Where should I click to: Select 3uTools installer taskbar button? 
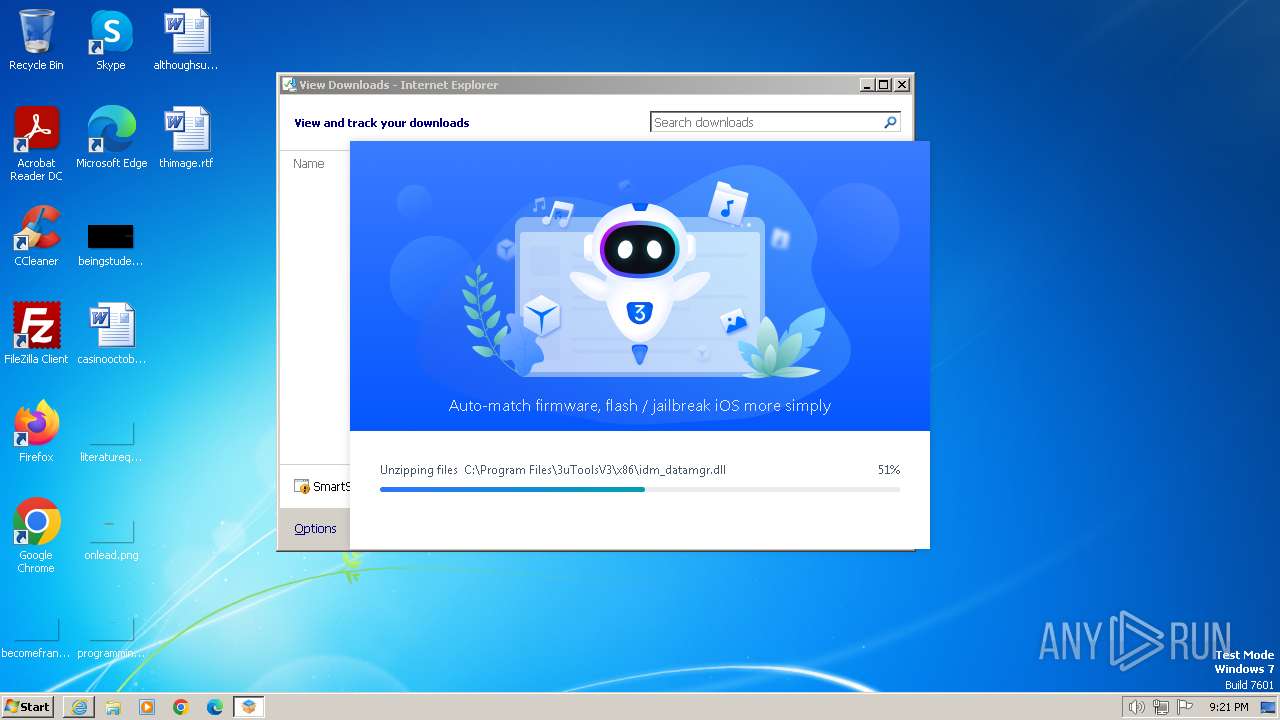[249, 707]
